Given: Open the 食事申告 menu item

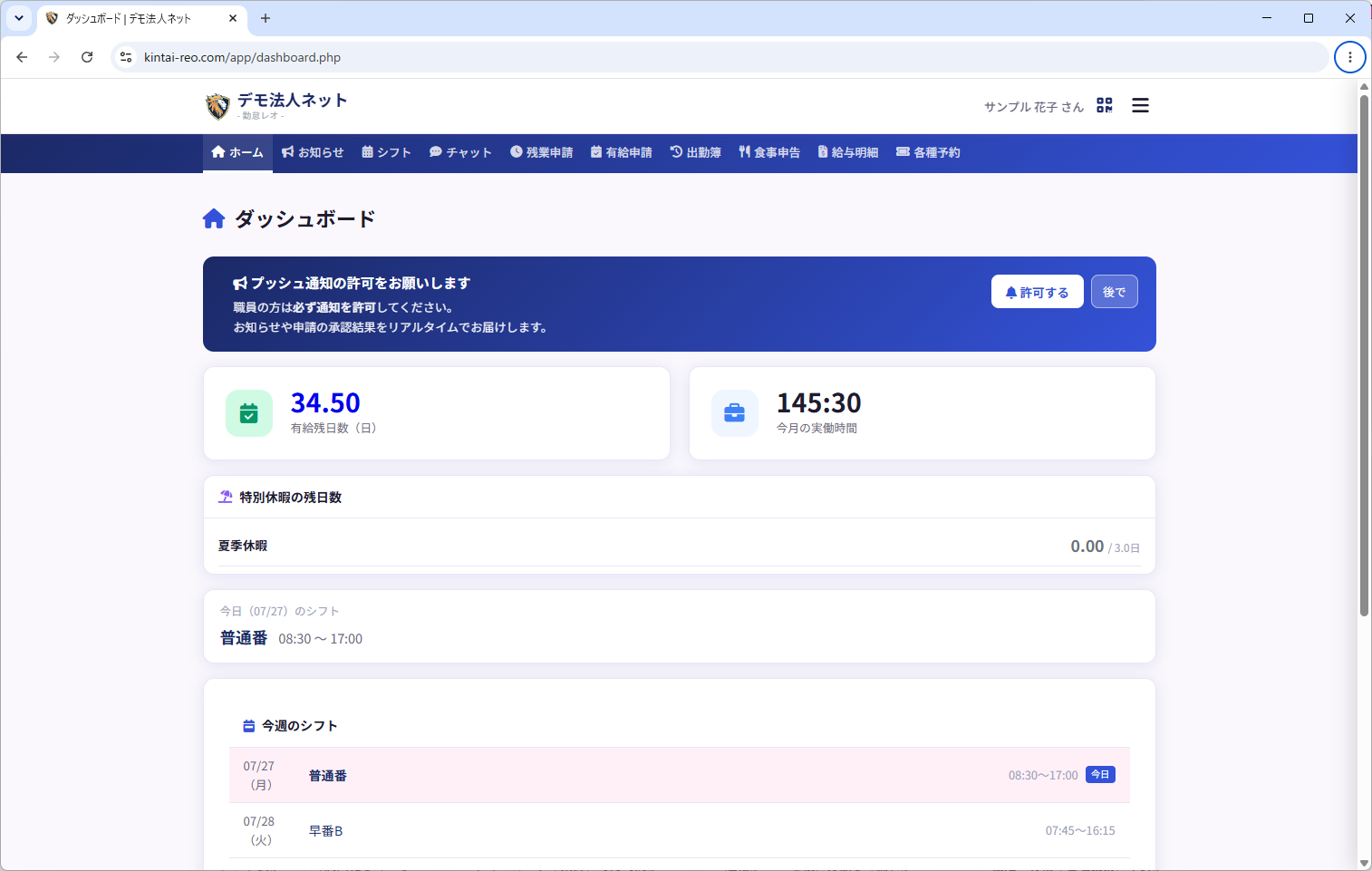Looking at the screenshot, I should (769, 152).
